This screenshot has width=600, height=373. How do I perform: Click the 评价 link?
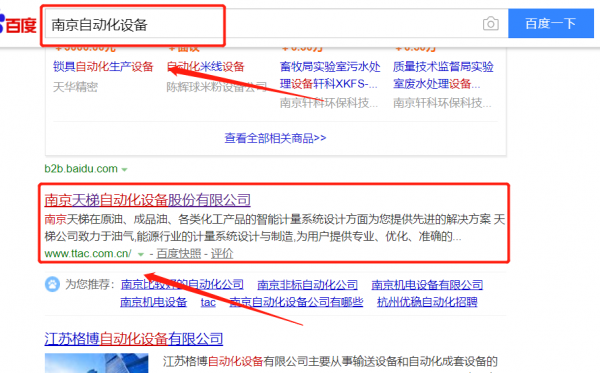click(222, 254)
